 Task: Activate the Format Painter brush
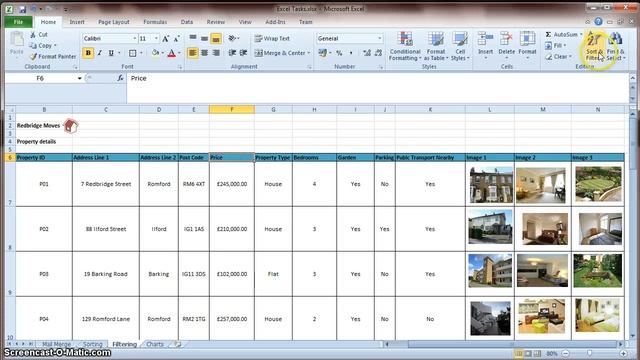pos(33,56)
